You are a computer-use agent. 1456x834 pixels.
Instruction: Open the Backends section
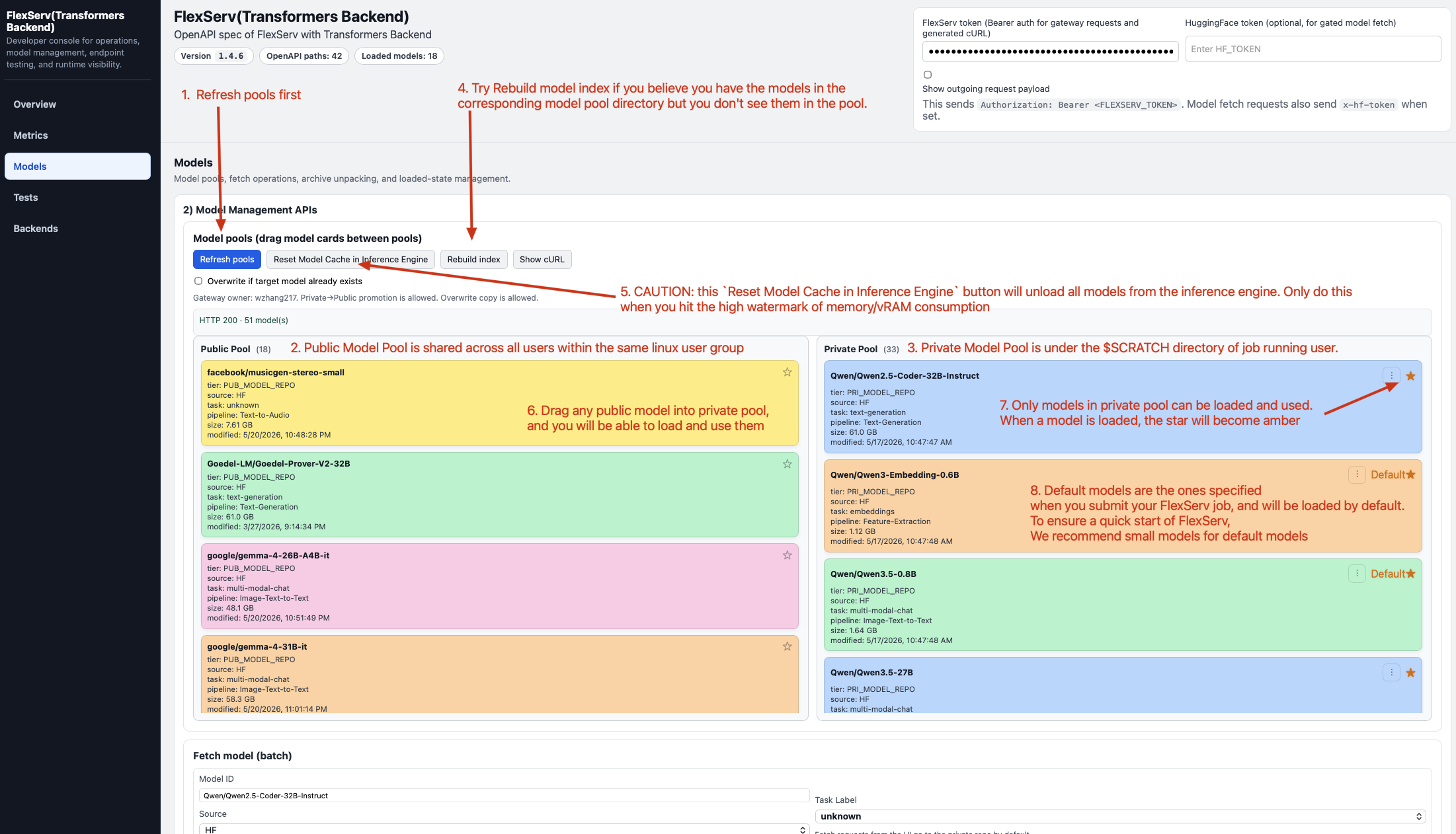(x=77, y=229)
